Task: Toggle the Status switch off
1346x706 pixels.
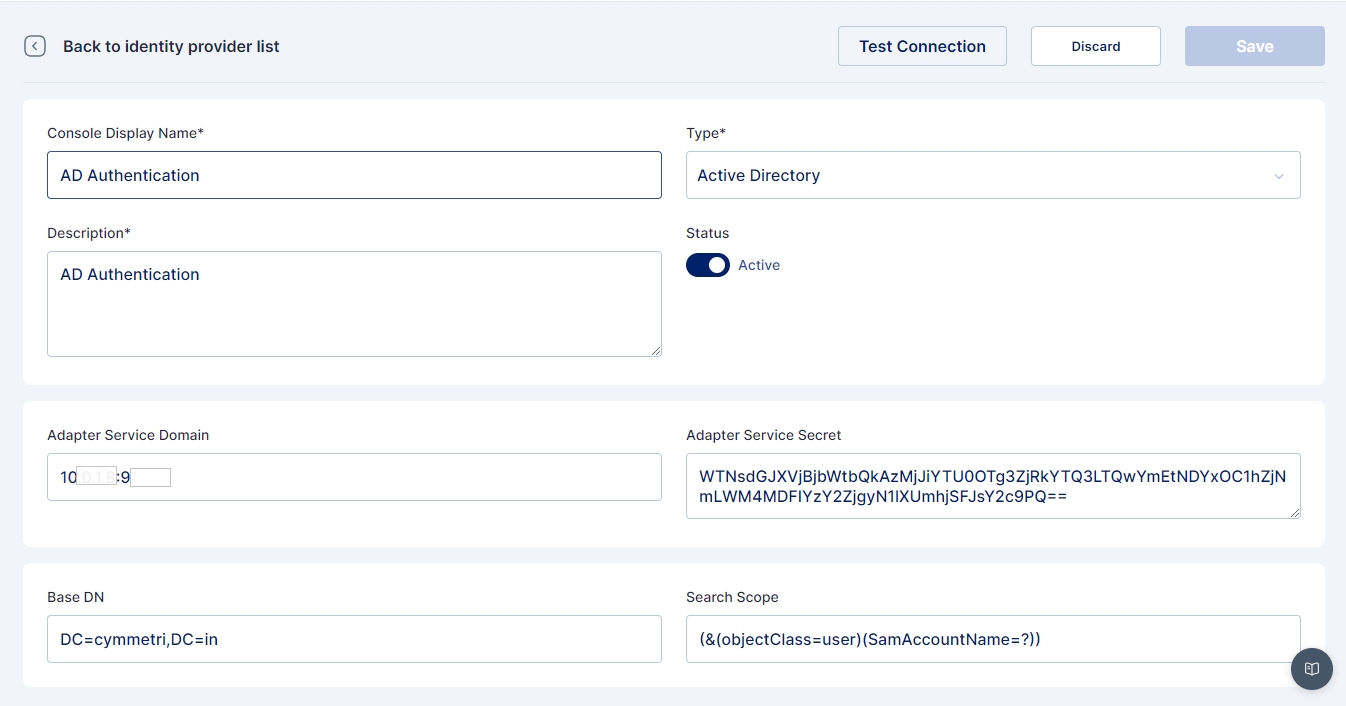Action: point(707,265)
